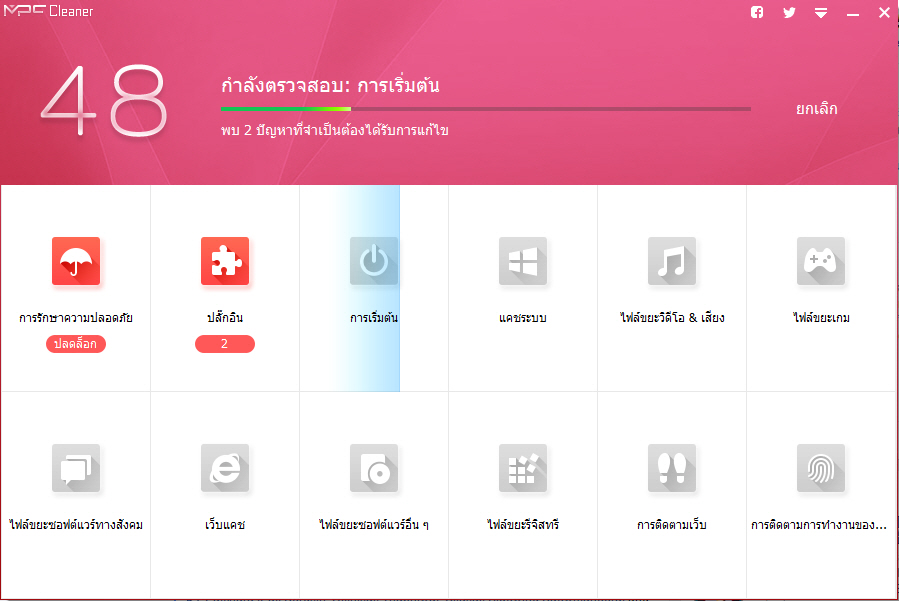Click the scan progress bar

coord(485,109)
